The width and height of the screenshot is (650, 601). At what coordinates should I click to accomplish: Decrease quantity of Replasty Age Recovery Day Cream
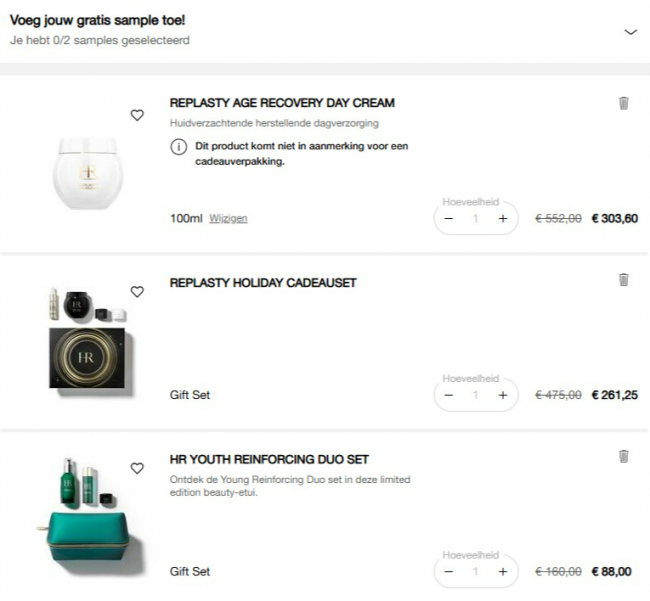coord(449,219)
